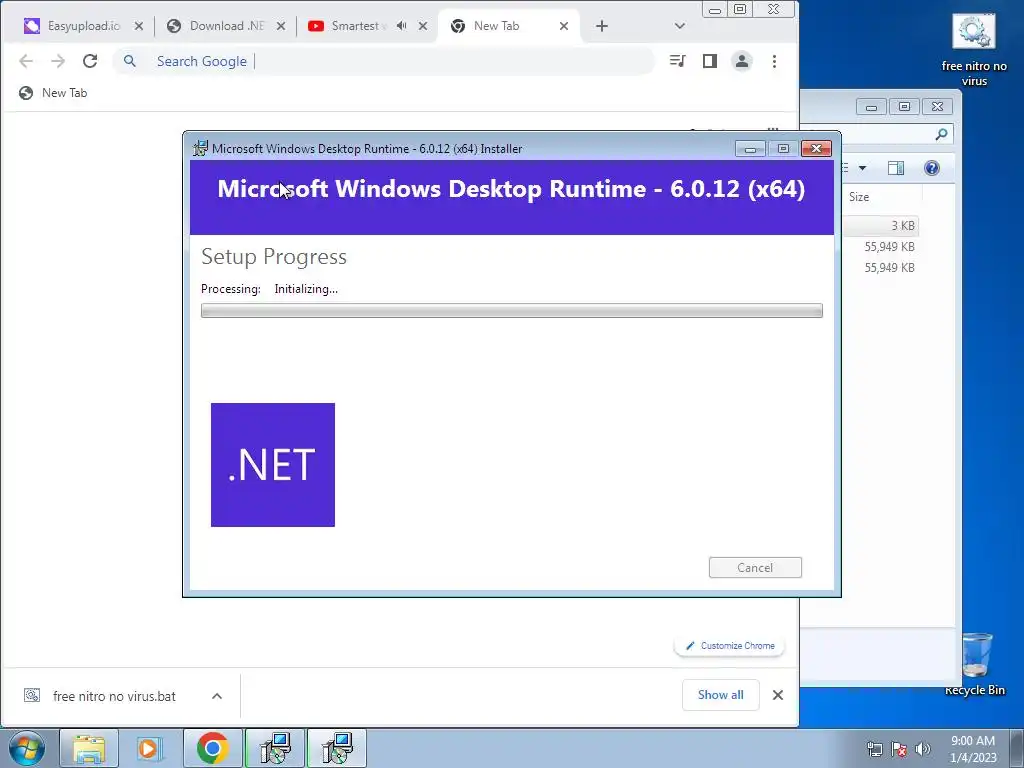Select the 3 KB file row
The height and width of the screenshot is (768, 1024).
click(x=880, y=225)
